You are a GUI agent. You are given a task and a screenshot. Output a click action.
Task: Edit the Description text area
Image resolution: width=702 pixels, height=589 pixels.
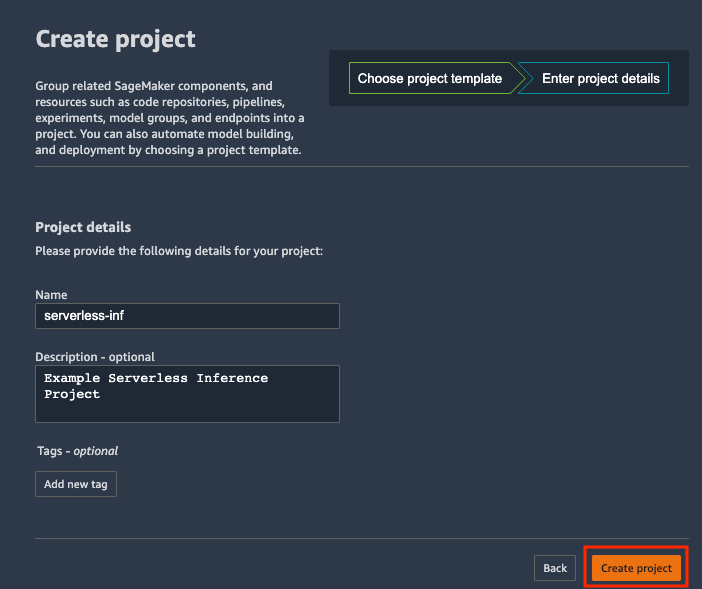[187, 394]
